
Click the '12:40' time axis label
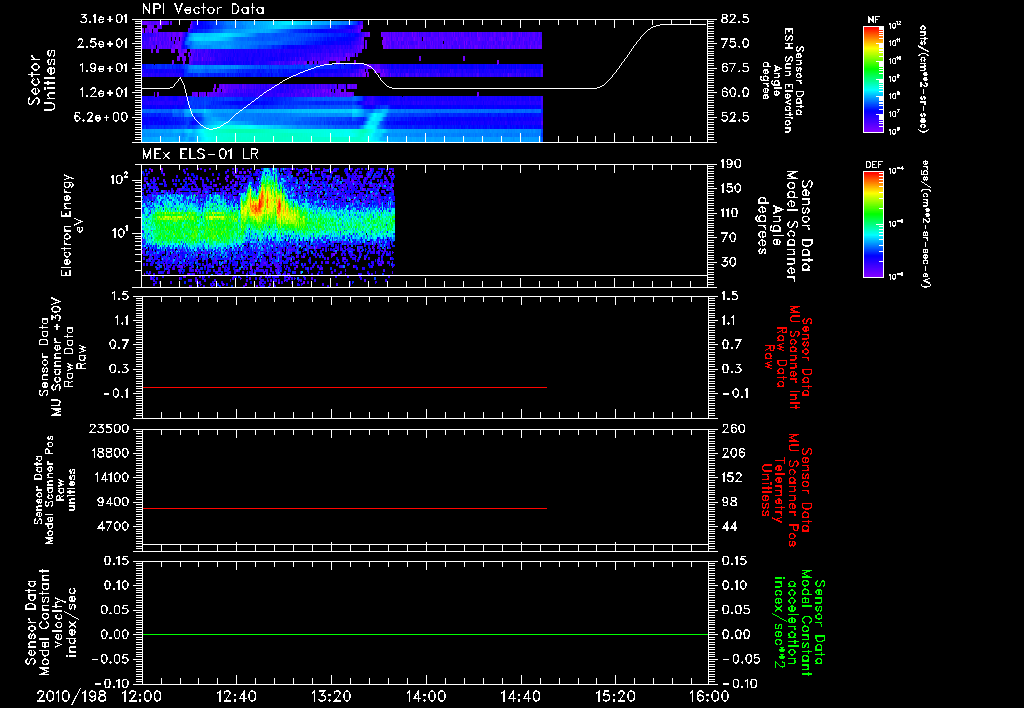236,696
